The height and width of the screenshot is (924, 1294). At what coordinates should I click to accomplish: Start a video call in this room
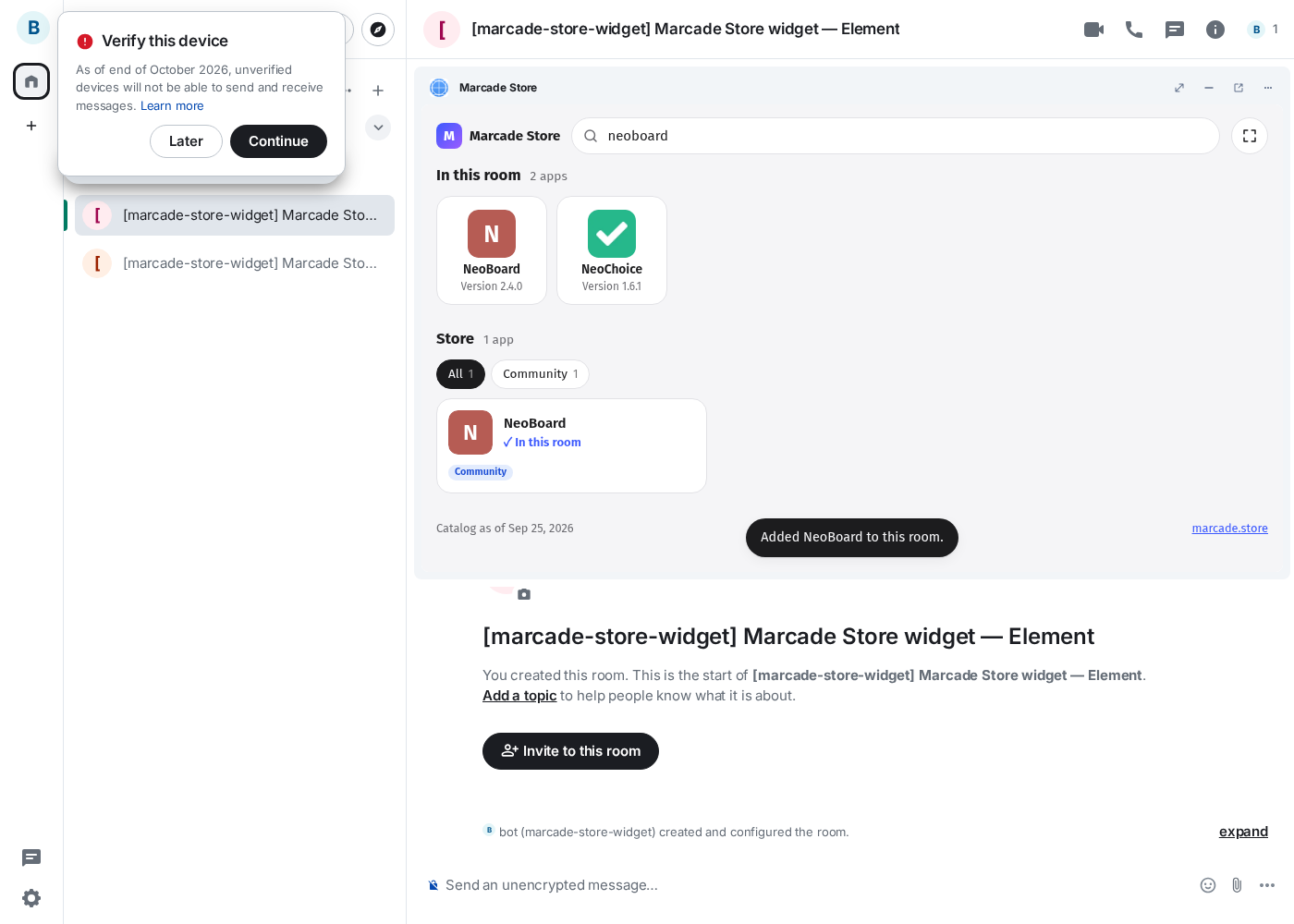coord(1093,30)
